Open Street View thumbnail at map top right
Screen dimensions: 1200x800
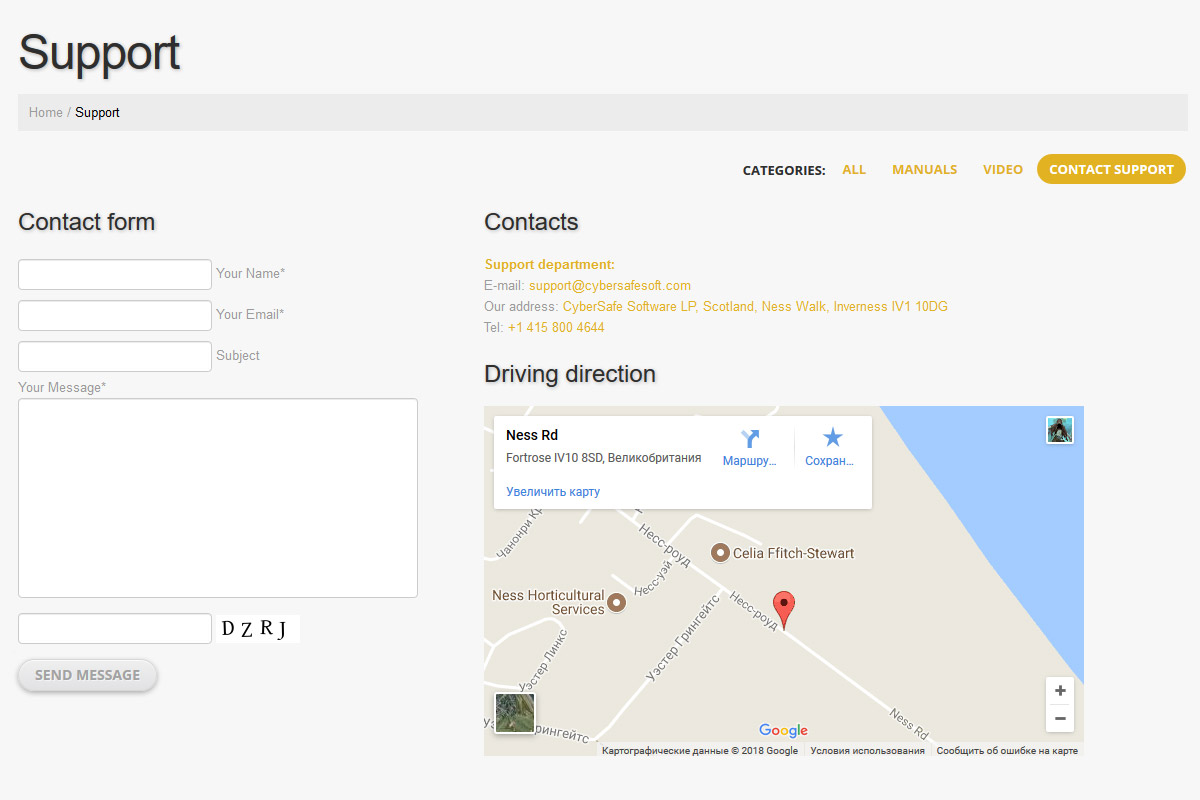1059,430
